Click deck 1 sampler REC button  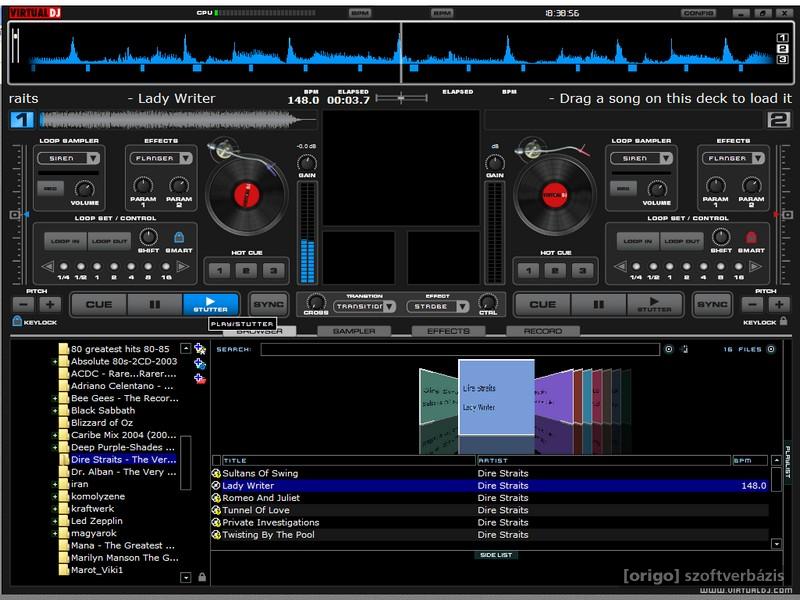(x=51, y=188)
